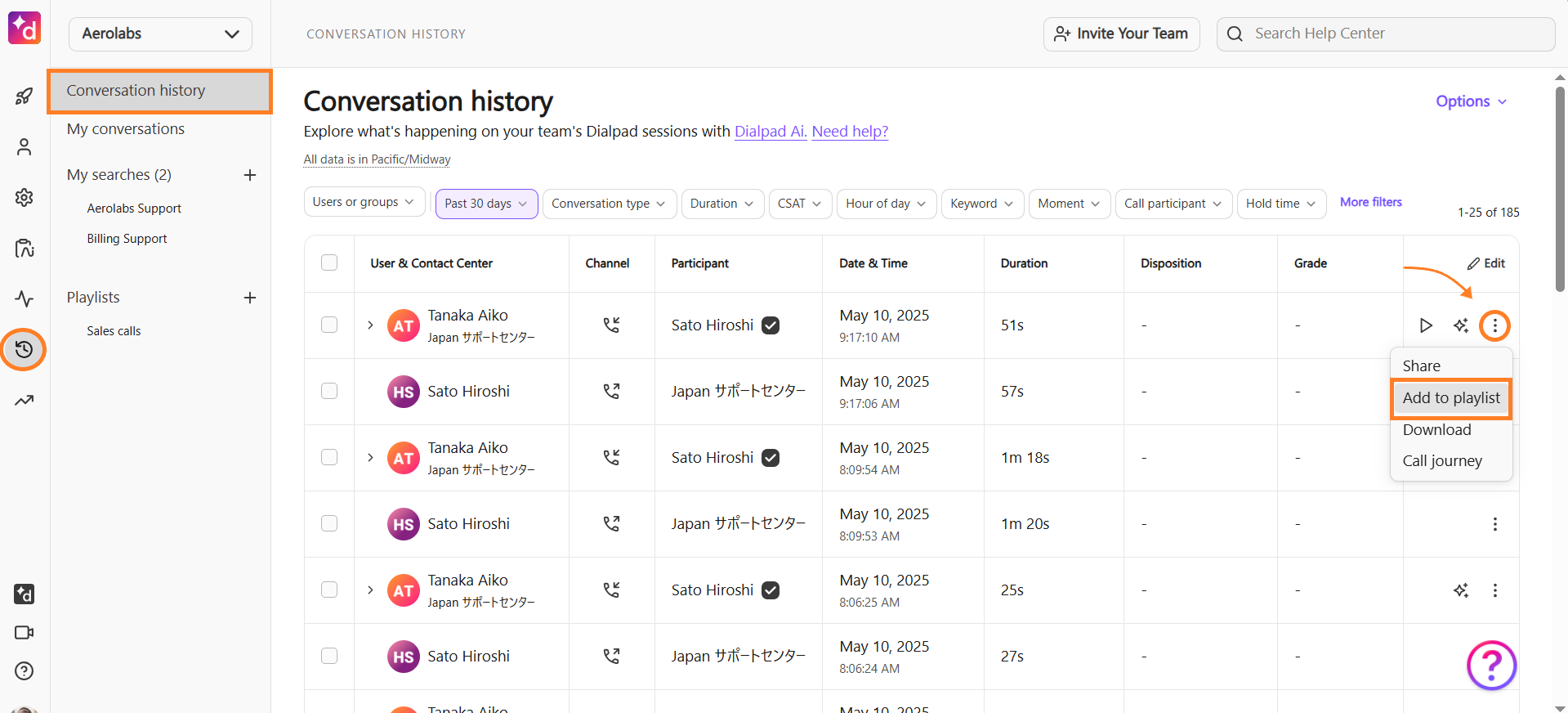The height and width of the screenshot is (713, 1568).
Task: Check the 9:17:06 AM Sato Hiroshi row
Action: (x=329, y=391)
